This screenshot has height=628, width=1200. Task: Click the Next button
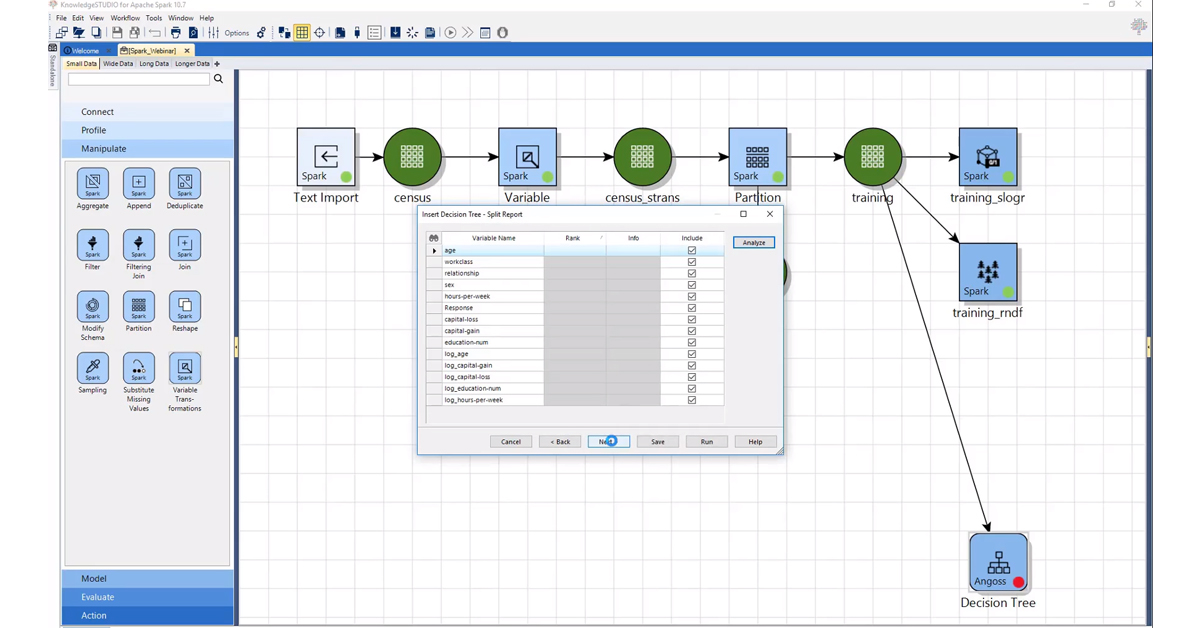click(x=609, y=441)
